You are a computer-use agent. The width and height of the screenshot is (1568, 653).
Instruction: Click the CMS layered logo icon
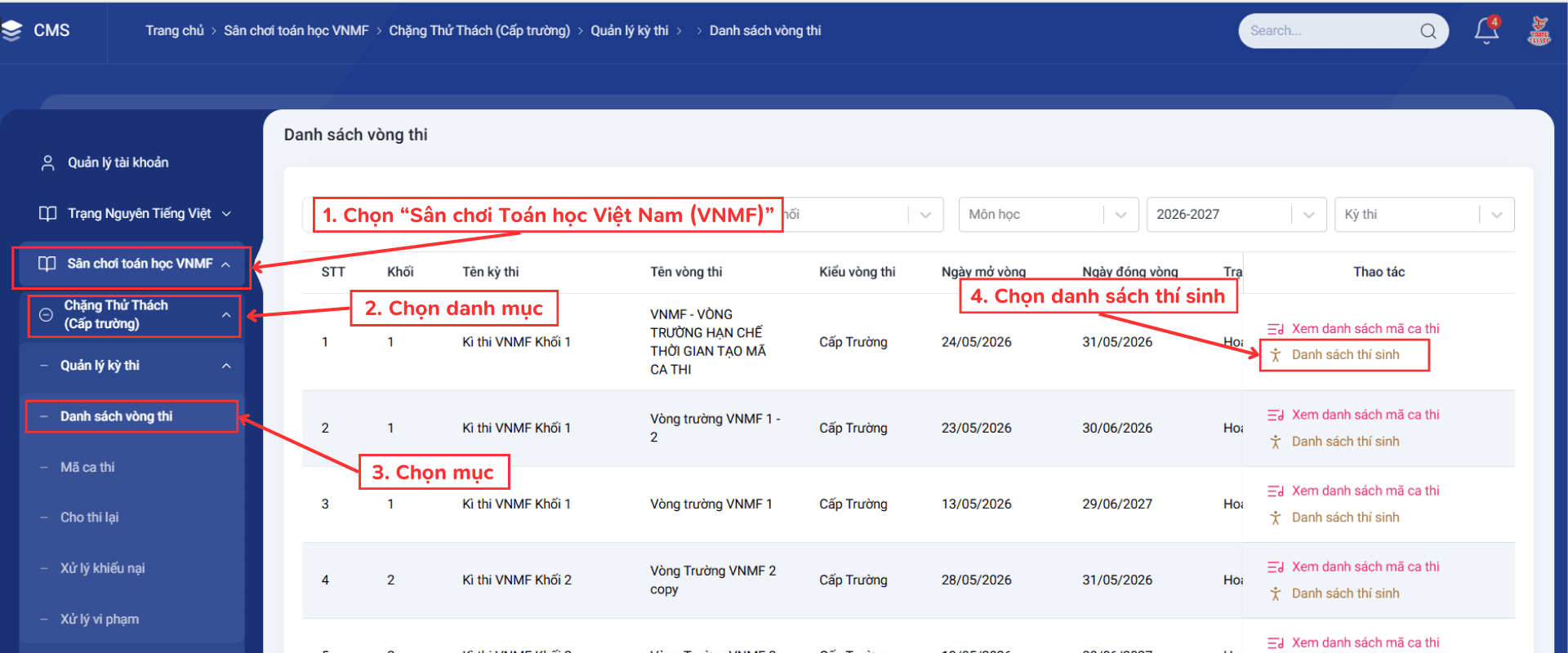(11, 30)
